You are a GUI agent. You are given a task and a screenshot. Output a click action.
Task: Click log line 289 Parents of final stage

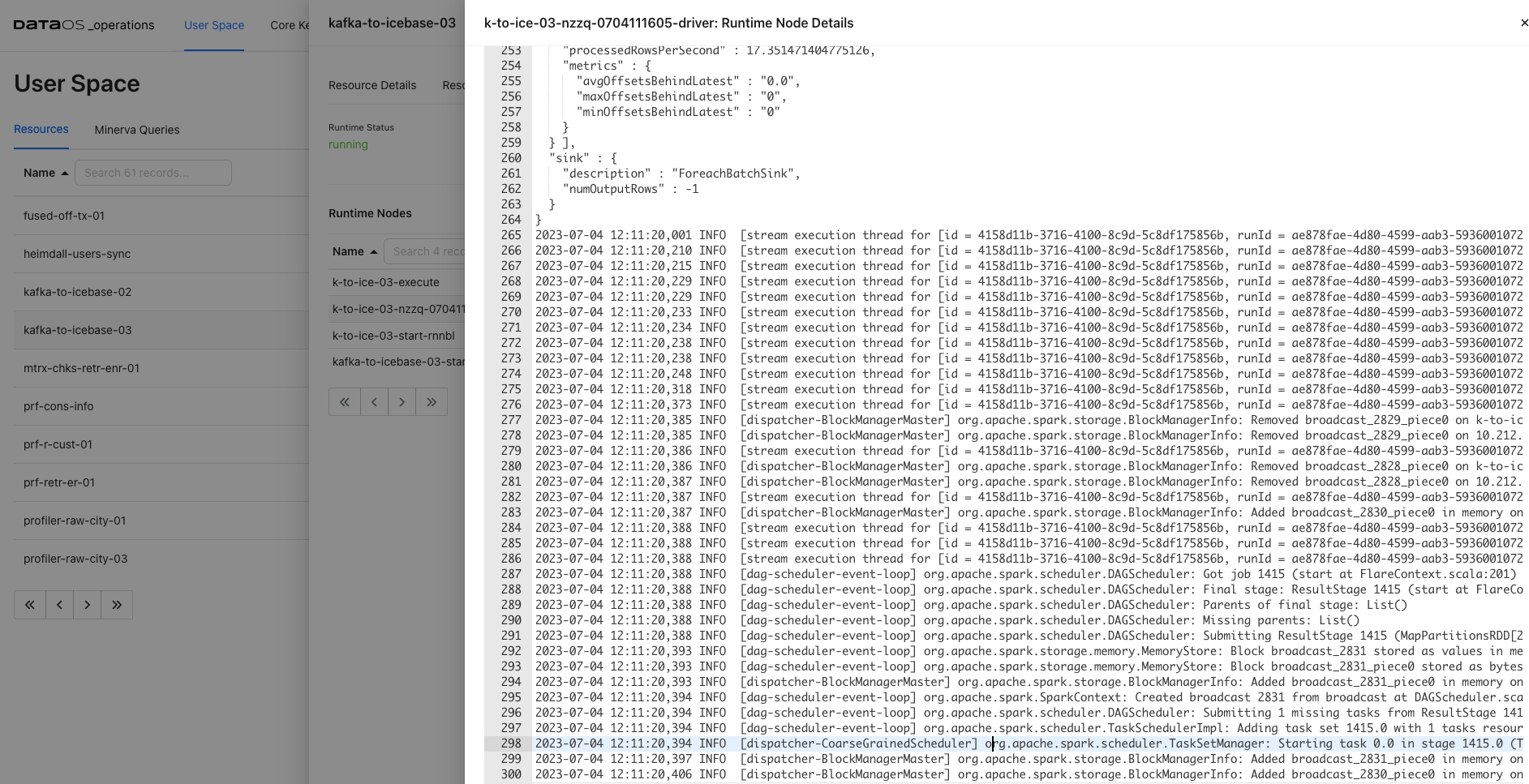coord(971,605)
